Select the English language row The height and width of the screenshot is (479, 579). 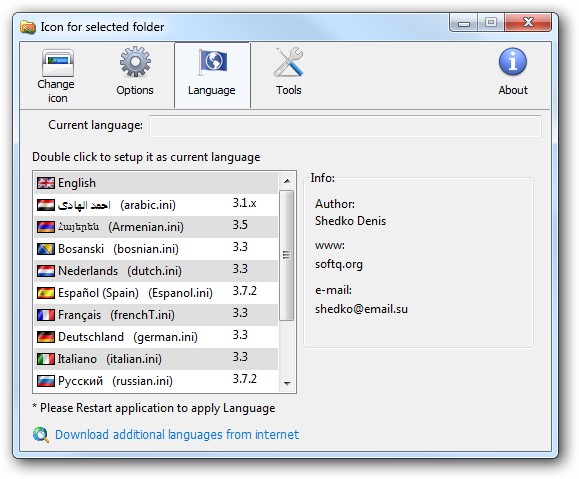(156, 183)
